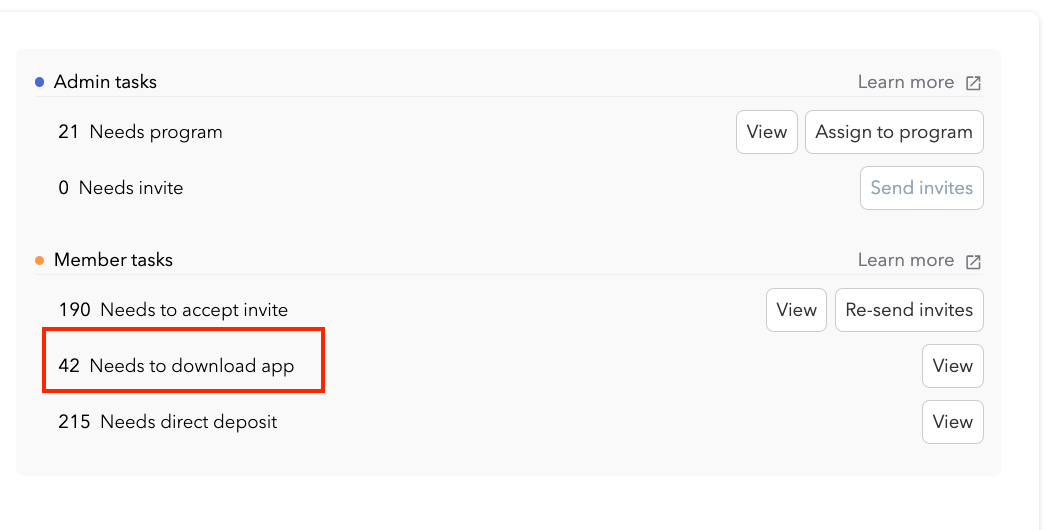Screen dimensions: 1048x530
Task: Click the "42 Needs to download app" label
Action: [176, 366]
